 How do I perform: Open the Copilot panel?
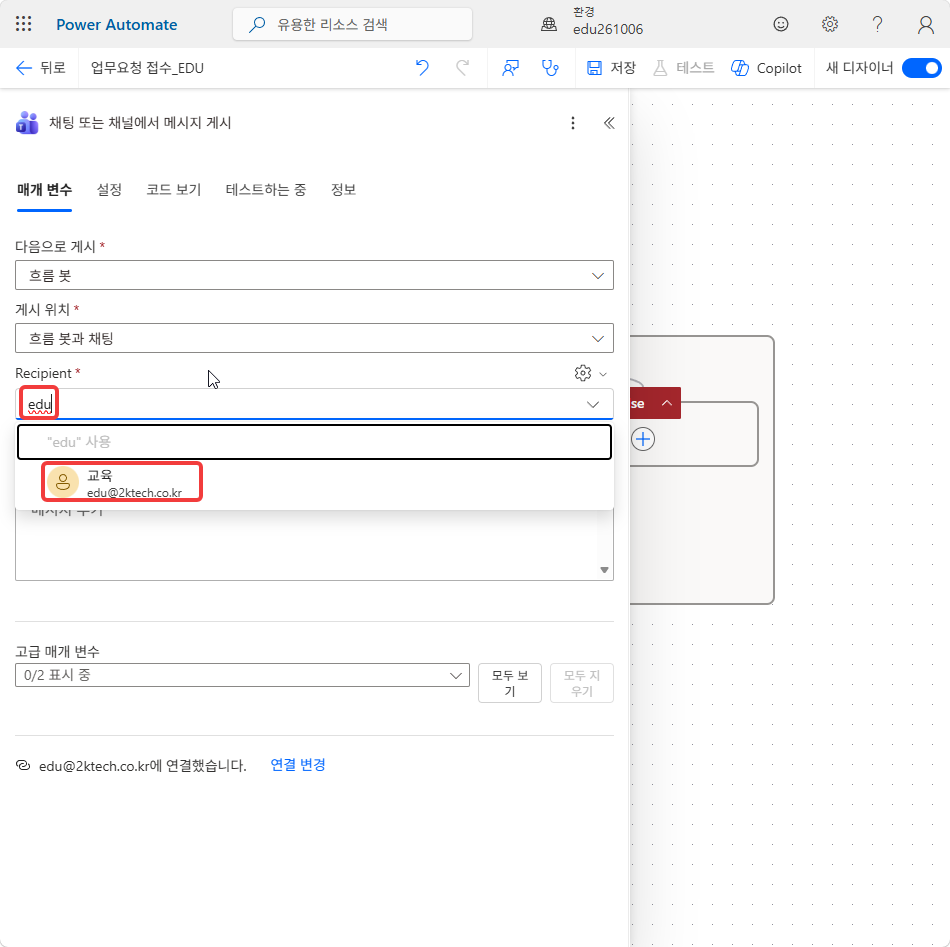click(766, 68)
